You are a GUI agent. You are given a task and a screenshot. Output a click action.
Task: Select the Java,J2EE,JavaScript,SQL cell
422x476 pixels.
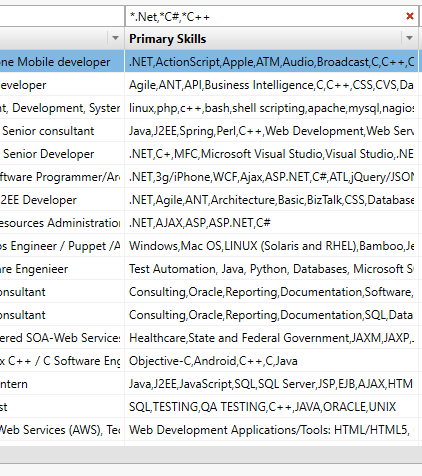271,384
